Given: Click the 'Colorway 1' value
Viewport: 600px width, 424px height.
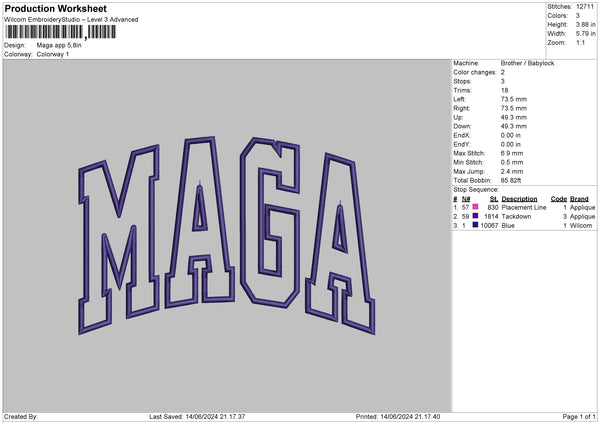Looking at the screenshot, I should tap(53, 54).
